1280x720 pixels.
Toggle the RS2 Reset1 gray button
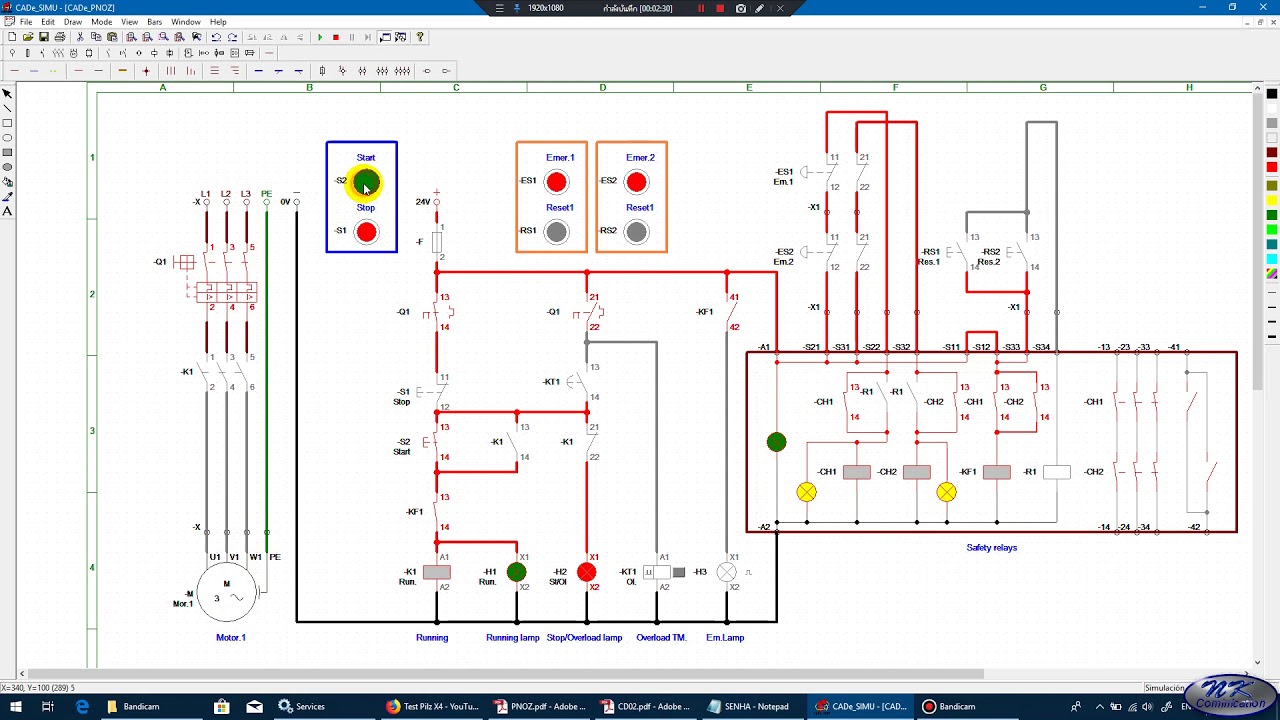pyautogui.click(x=636, y=232)
